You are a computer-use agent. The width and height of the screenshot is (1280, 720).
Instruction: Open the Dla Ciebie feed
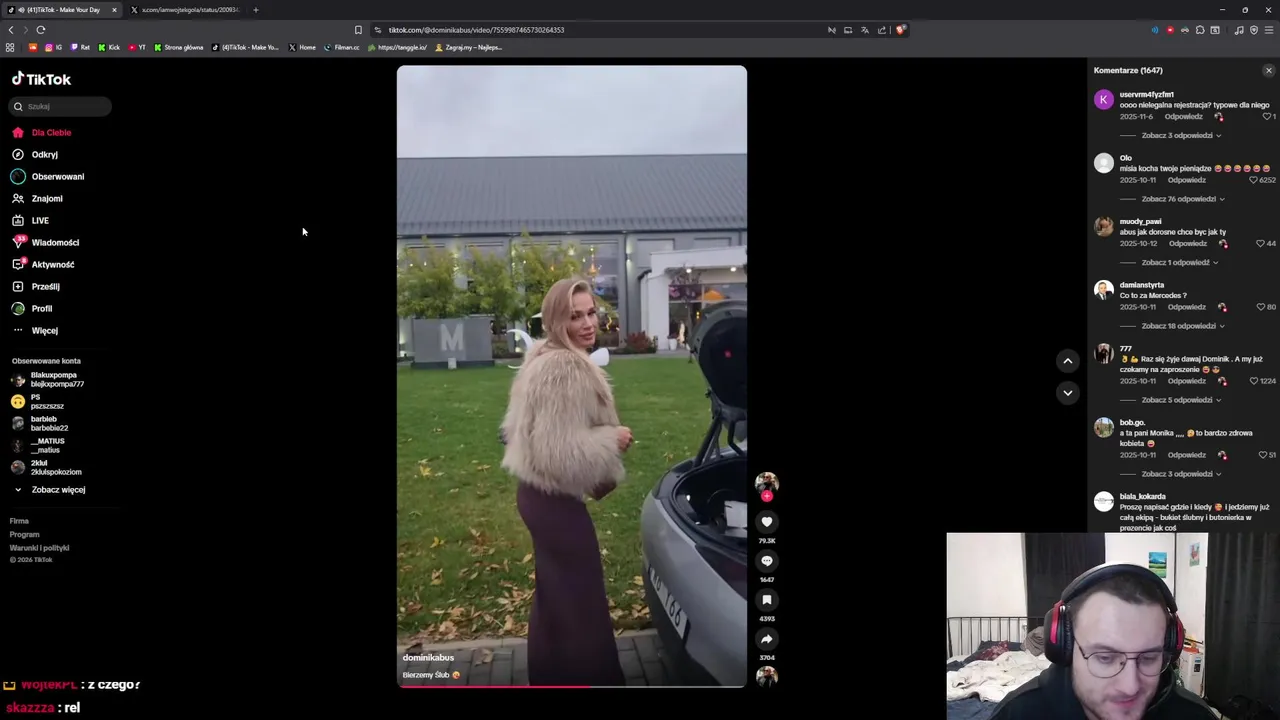[x=41, y=132]
